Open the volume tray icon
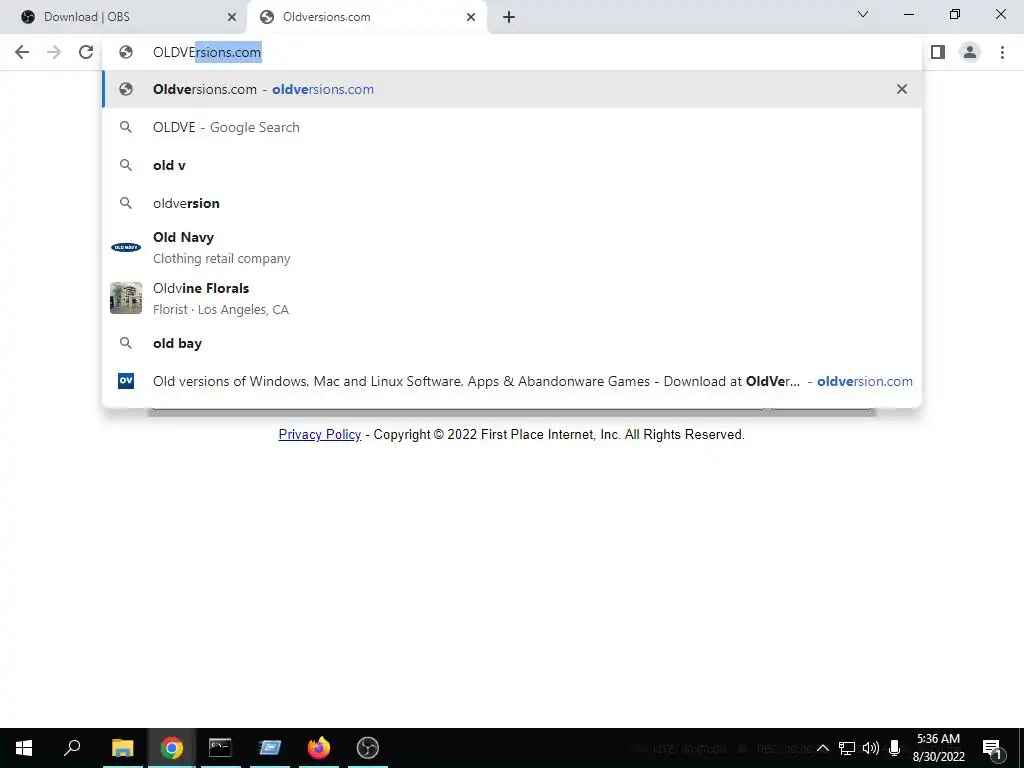1024x768 pixels. (x=871, y=748)
